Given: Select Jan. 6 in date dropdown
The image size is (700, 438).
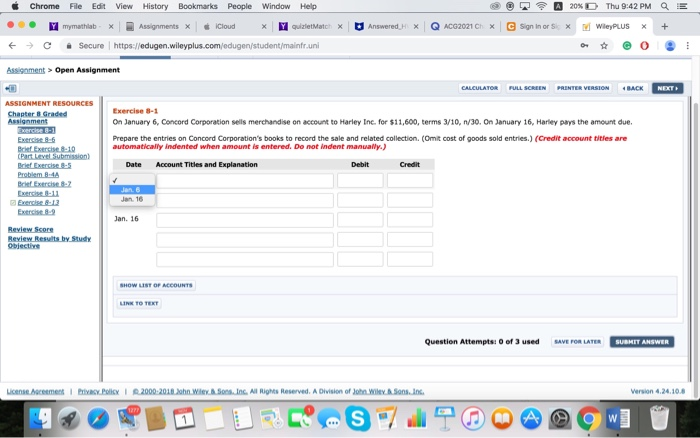Looking at the screenshot, I should point(132,190).
